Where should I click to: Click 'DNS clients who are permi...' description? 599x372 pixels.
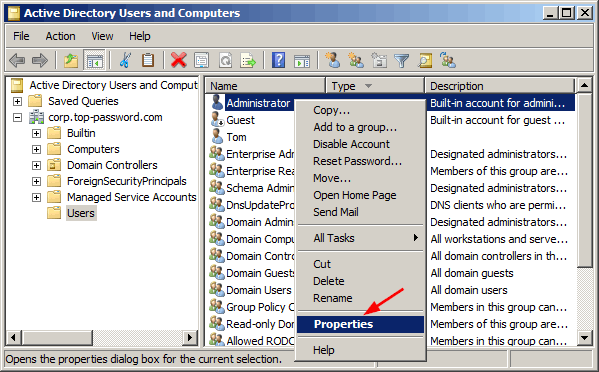pos(498,205)
